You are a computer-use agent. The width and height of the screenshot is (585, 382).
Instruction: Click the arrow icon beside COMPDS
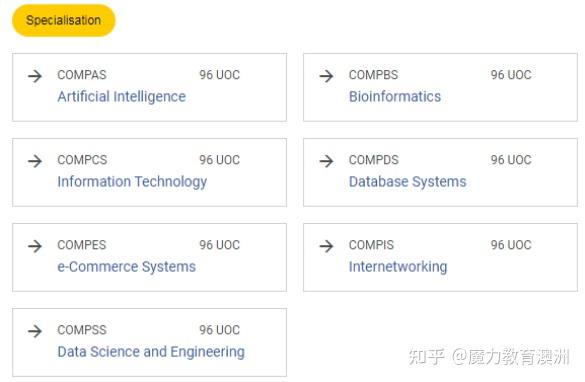[x=326, y=161]
